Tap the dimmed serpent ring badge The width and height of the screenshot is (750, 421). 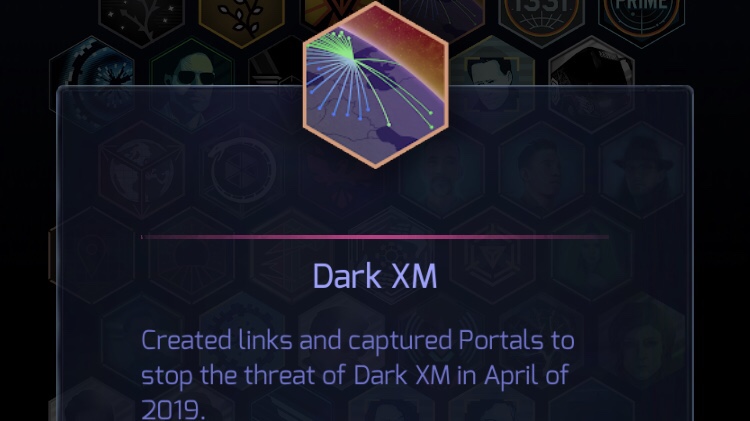click(x=242, y=170)
